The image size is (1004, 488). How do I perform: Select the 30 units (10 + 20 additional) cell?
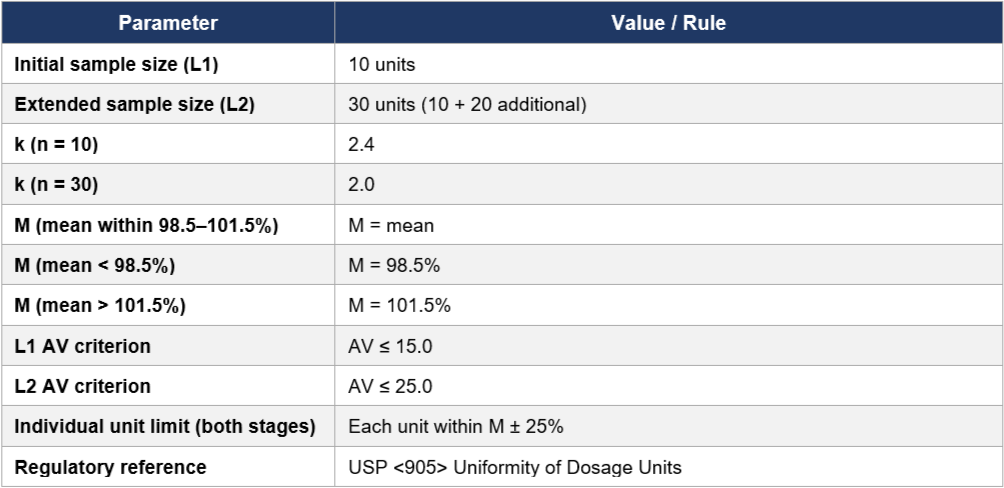tap(668, 104)
